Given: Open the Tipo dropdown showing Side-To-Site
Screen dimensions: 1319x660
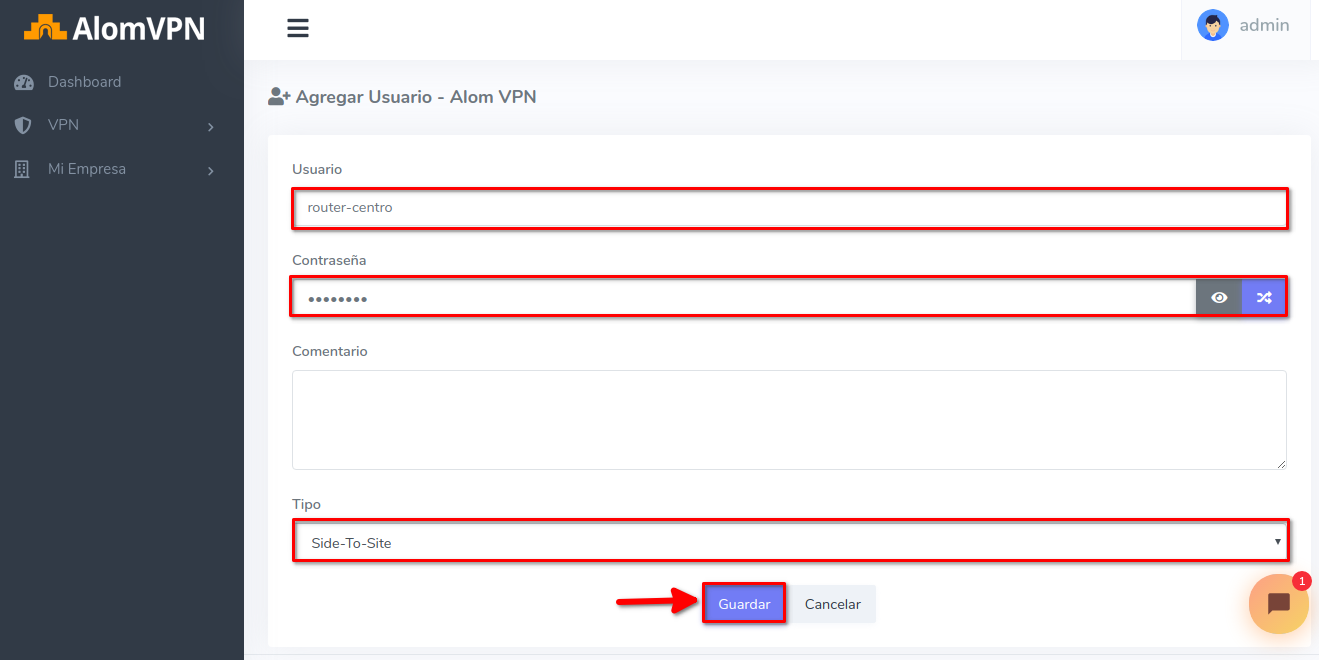Looking at the screenshot, I should pyautogui.click(x=790, y=542).
